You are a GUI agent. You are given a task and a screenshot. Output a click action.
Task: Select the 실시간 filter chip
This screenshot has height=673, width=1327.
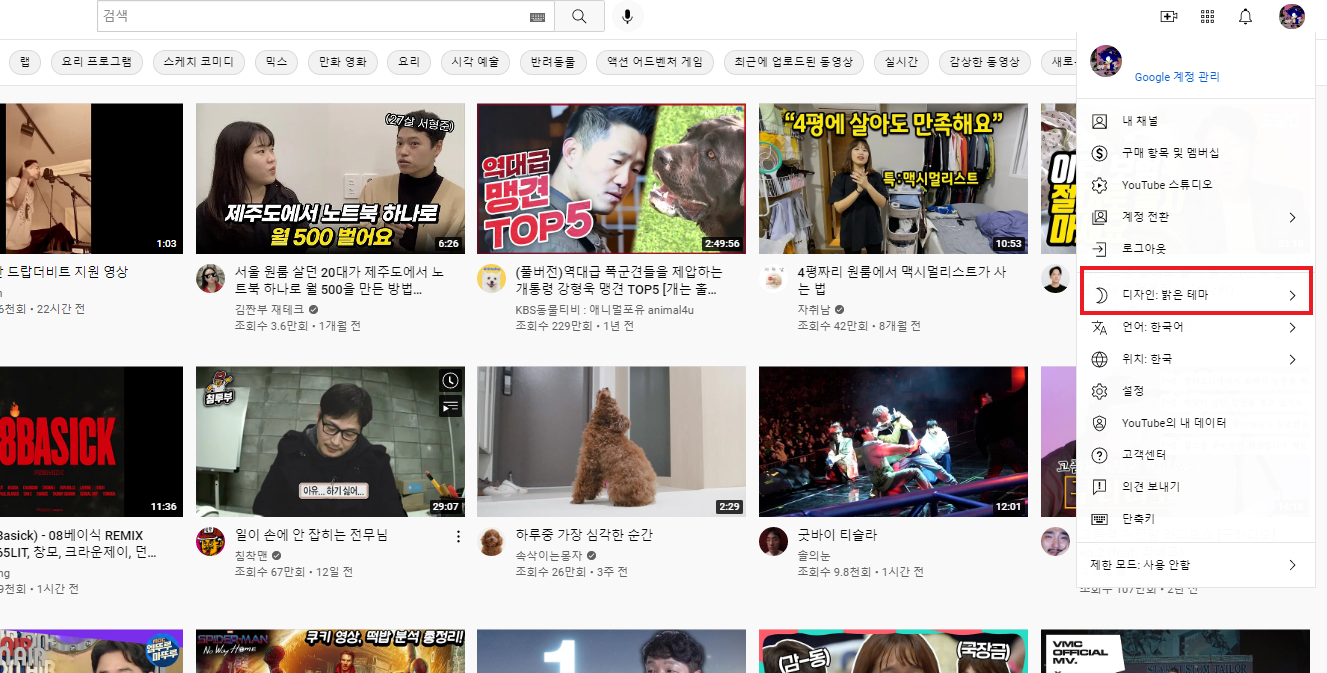[902, 62]
